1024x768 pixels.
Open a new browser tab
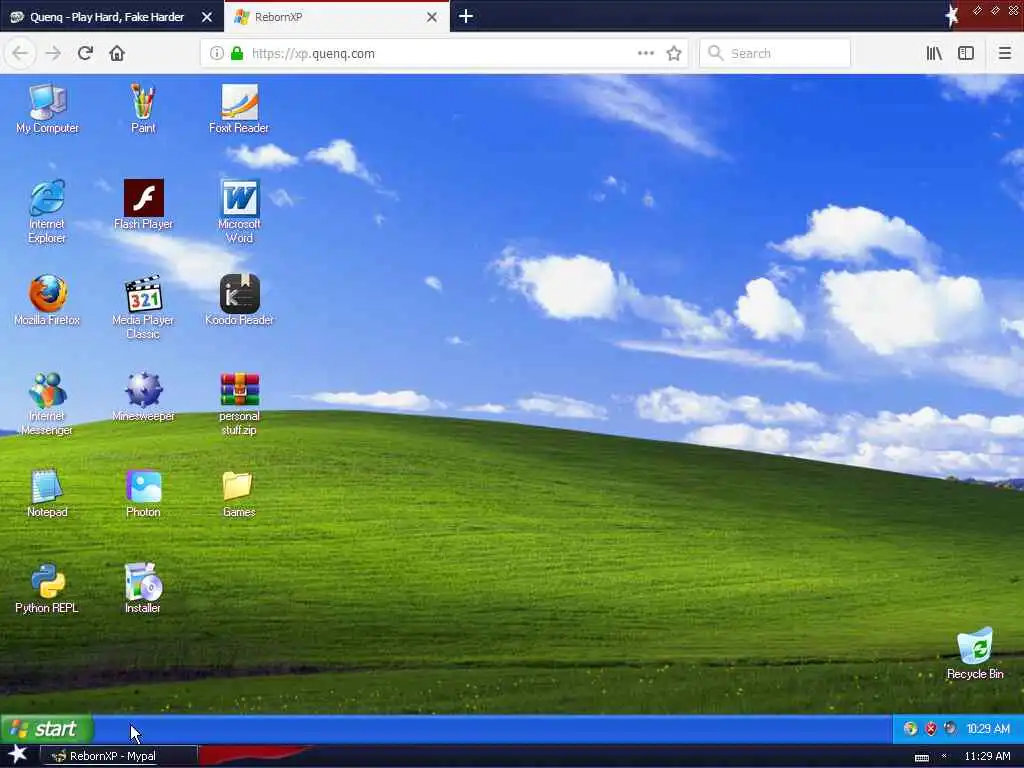tap(466, 16)
